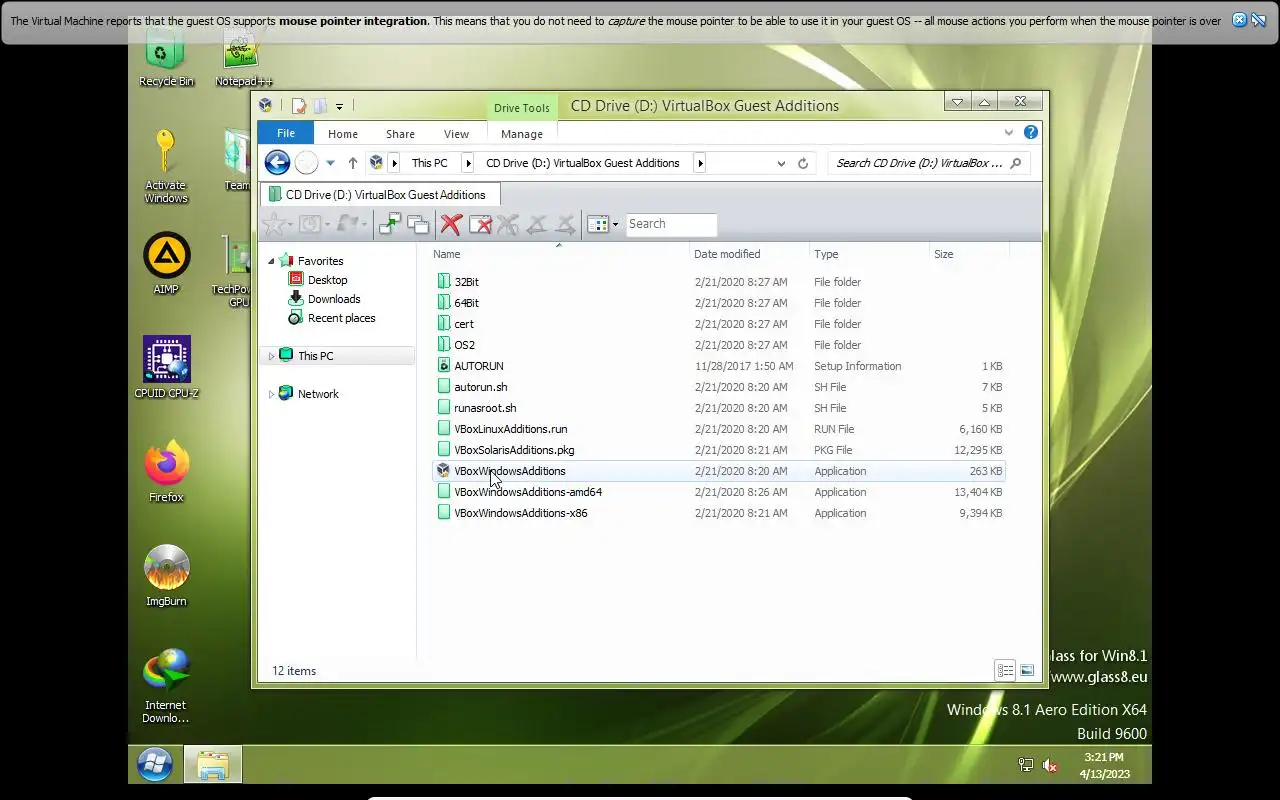Open Notepad++ desktop icon

pyautogui.click(x=243, y=58)
